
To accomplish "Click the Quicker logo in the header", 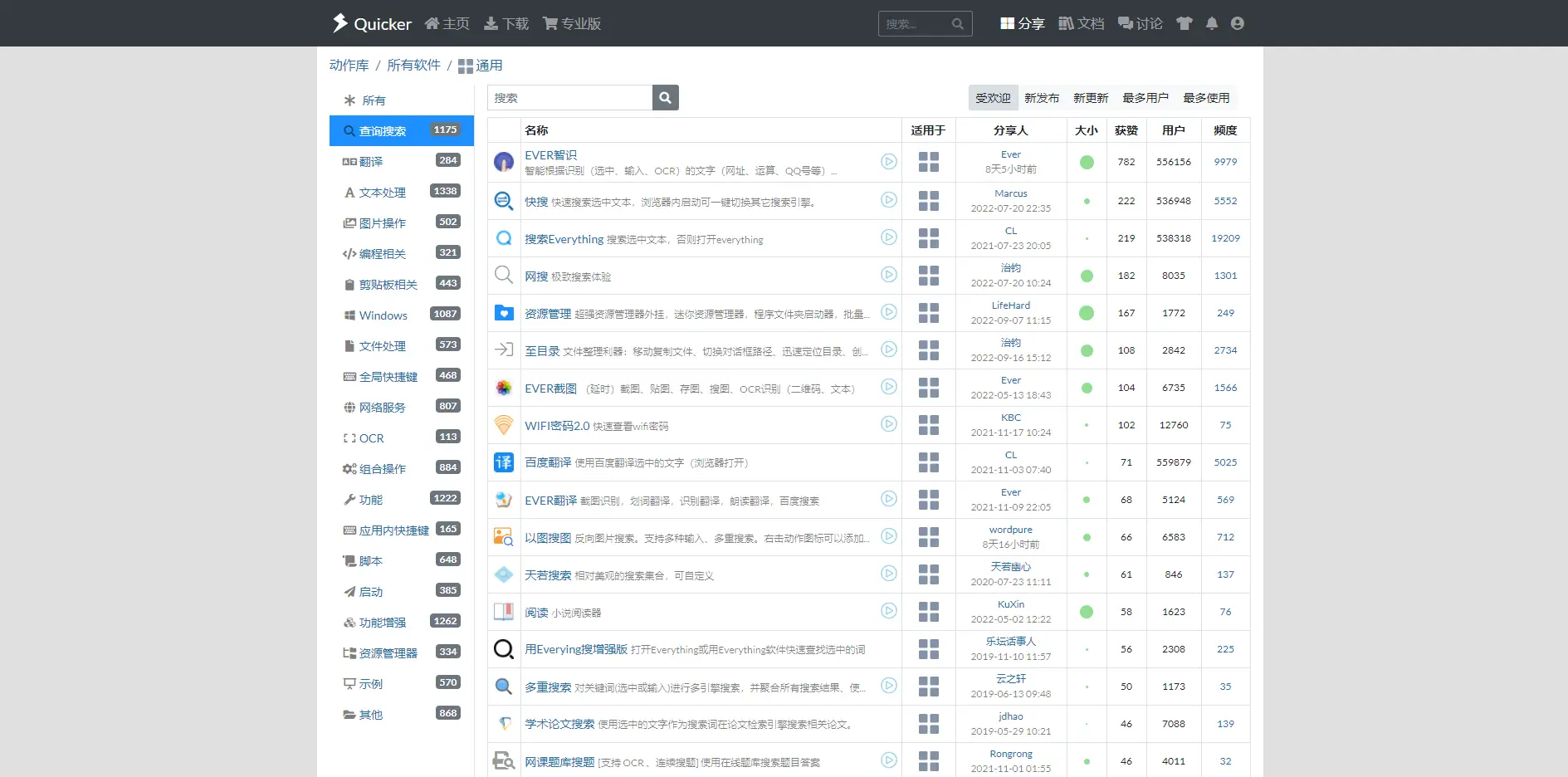I will click(x=371, y=23).
